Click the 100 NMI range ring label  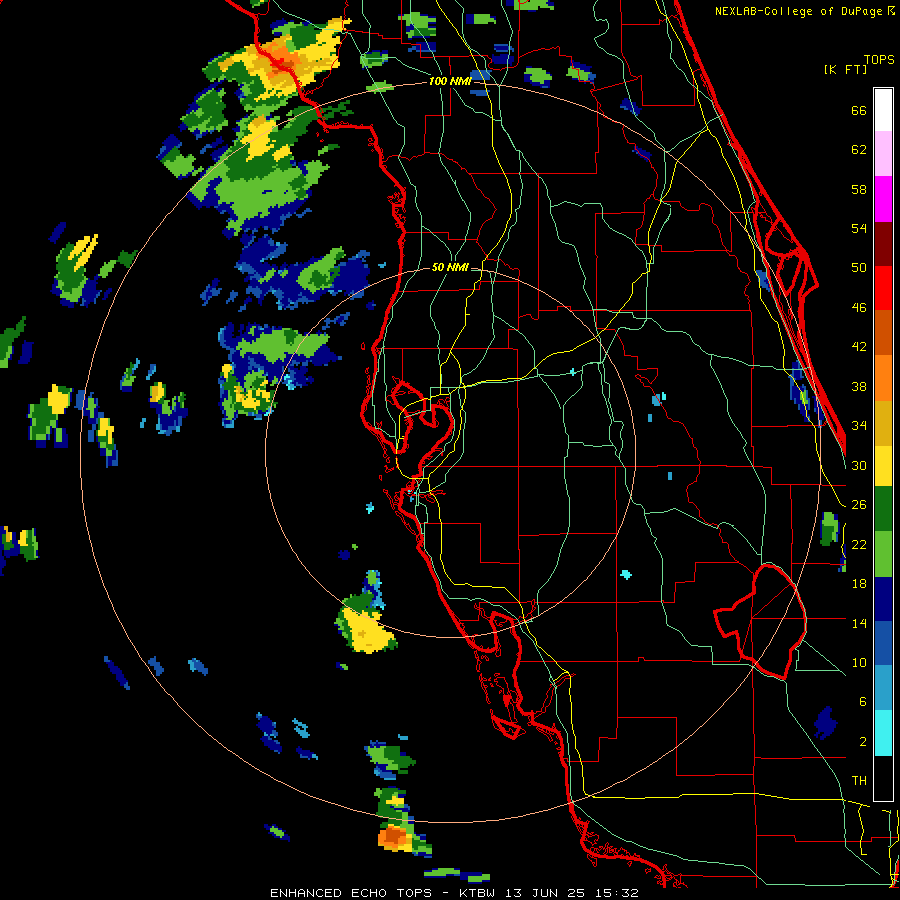(x=450, y=82)
